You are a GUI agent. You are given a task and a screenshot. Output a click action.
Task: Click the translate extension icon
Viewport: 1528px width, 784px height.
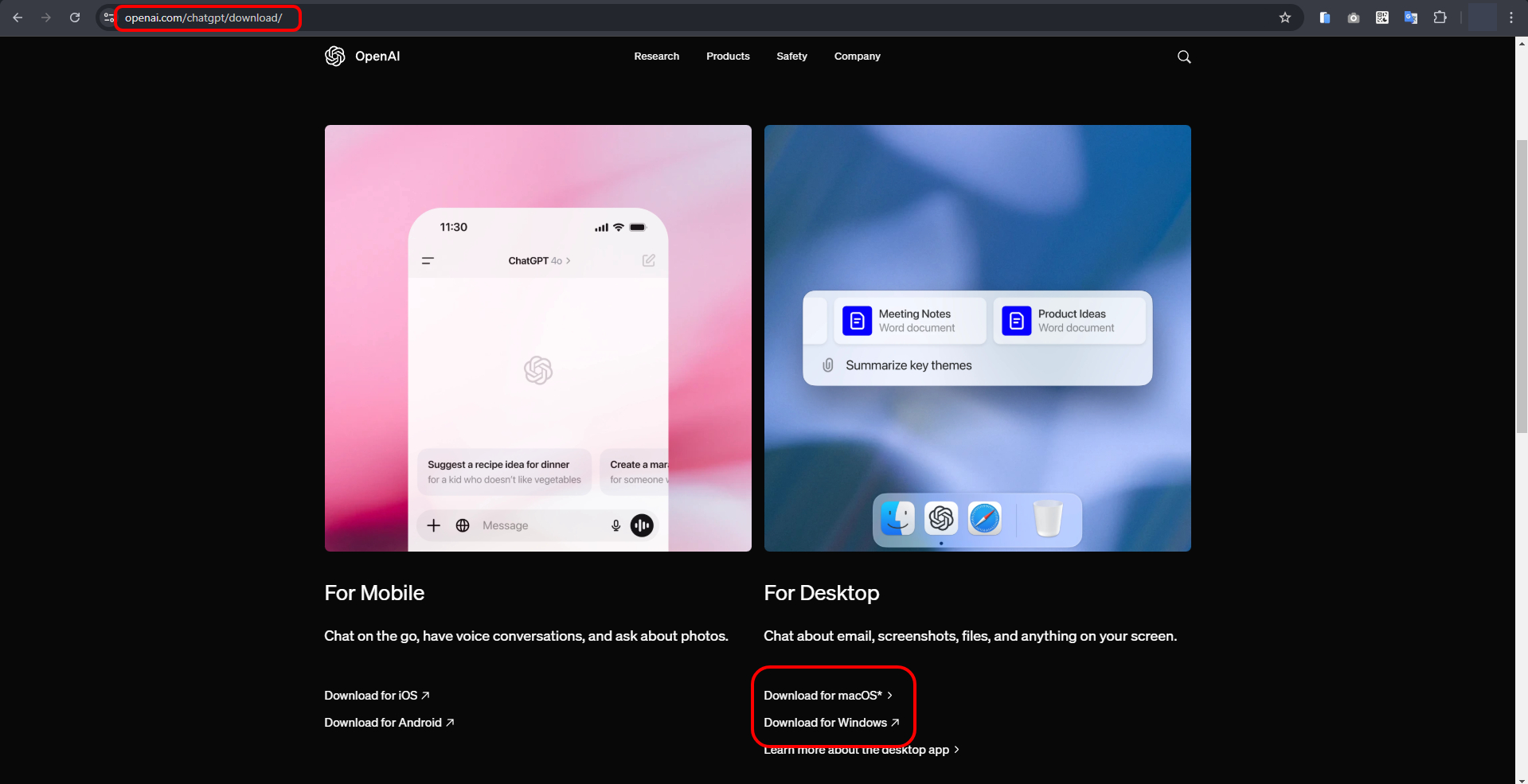[1411, 18]
